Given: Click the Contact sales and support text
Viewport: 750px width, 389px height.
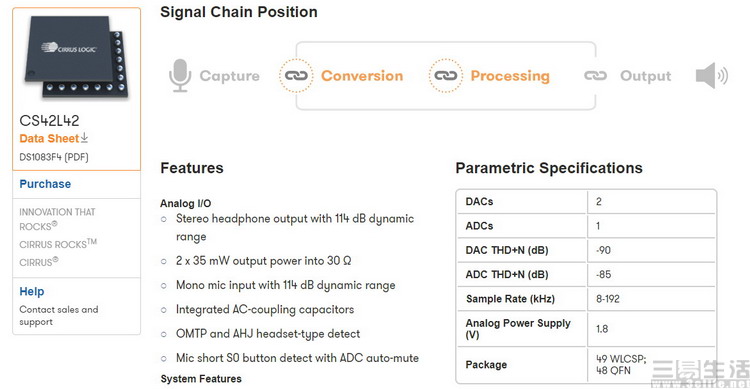Looking at the screenshot, I should 59,315.
